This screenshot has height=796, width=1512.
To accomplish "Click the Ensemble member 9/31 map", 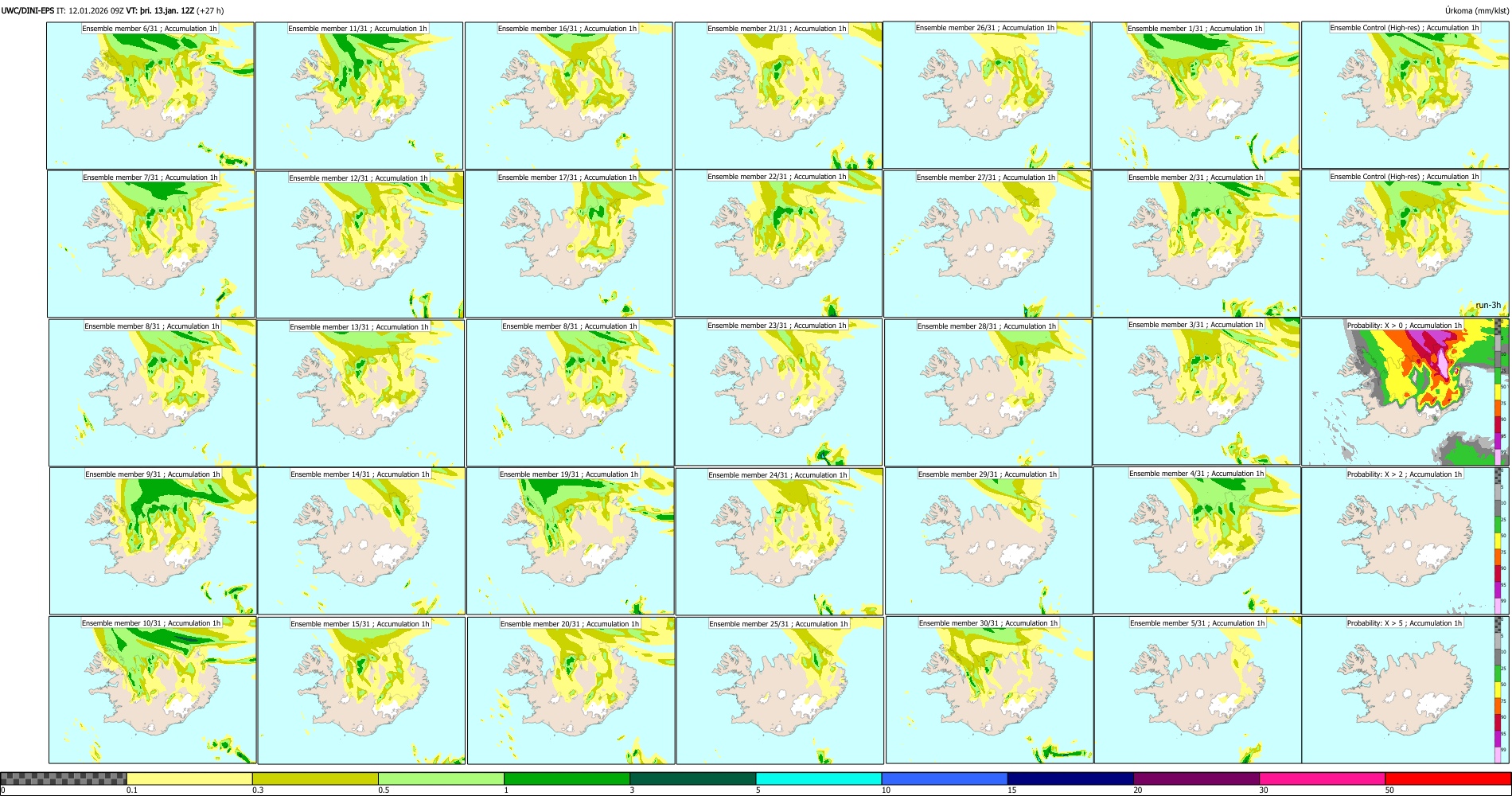I will (153, 540).
